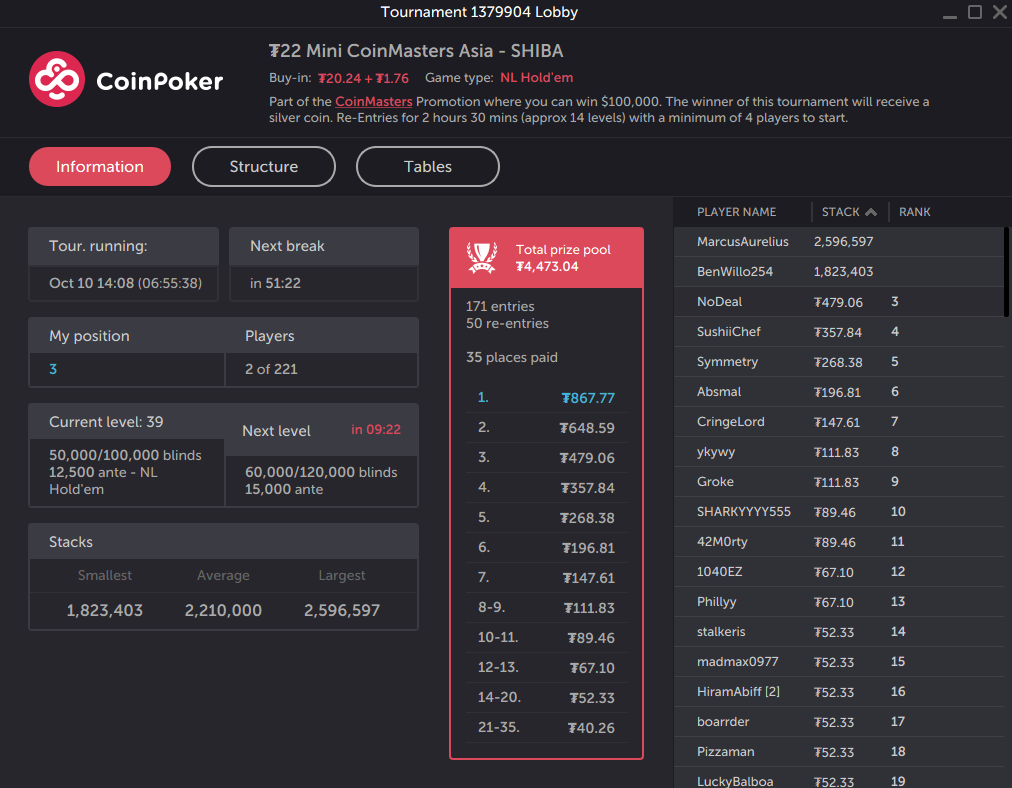Select the Phillyy player row

pyautogui.click(x=838, y=601)
